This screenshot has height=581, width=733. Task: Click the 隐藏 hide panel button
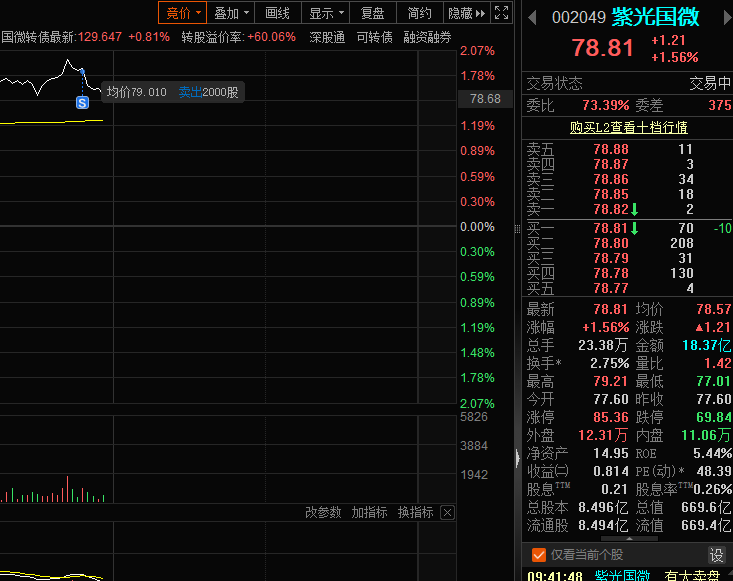point(466,13)
